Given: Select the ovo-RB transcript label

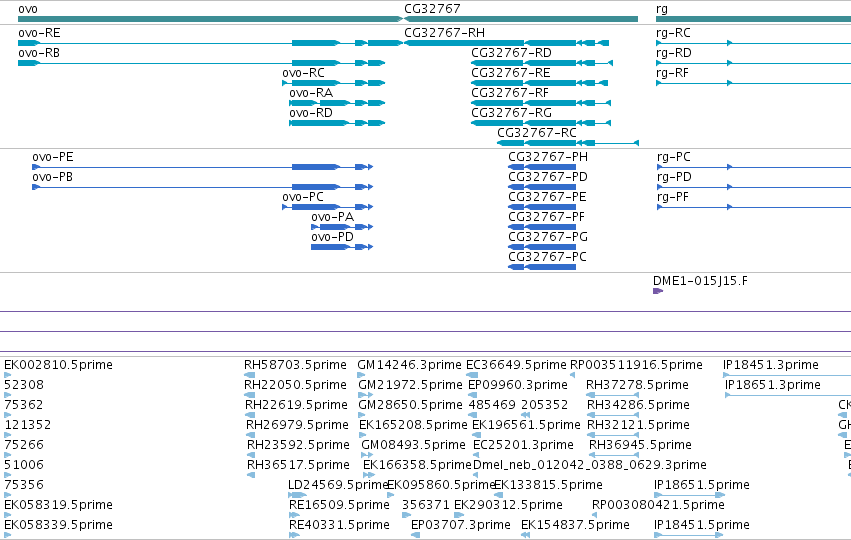Looking at the screenshot, I should (x=39, y=53).
